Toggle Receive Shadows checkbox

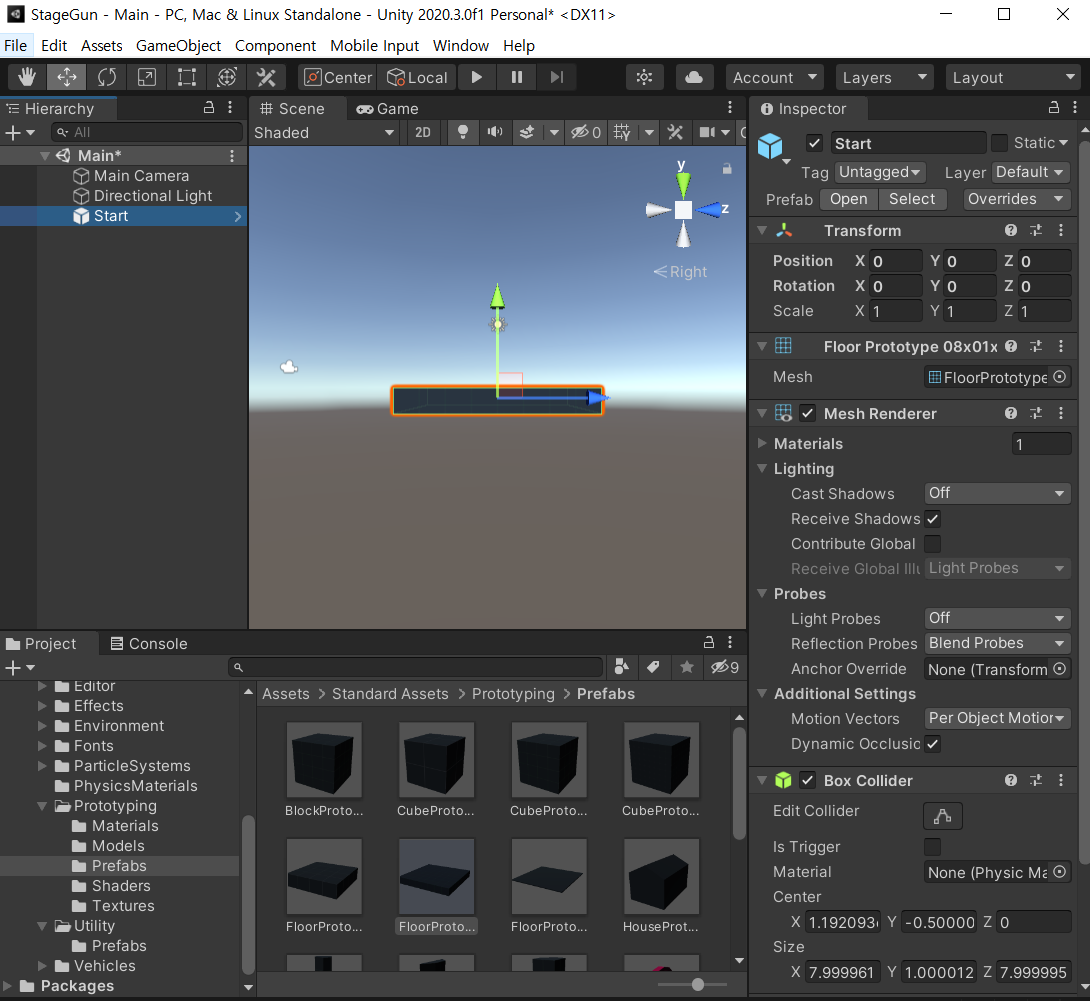[x=933, y=519]
